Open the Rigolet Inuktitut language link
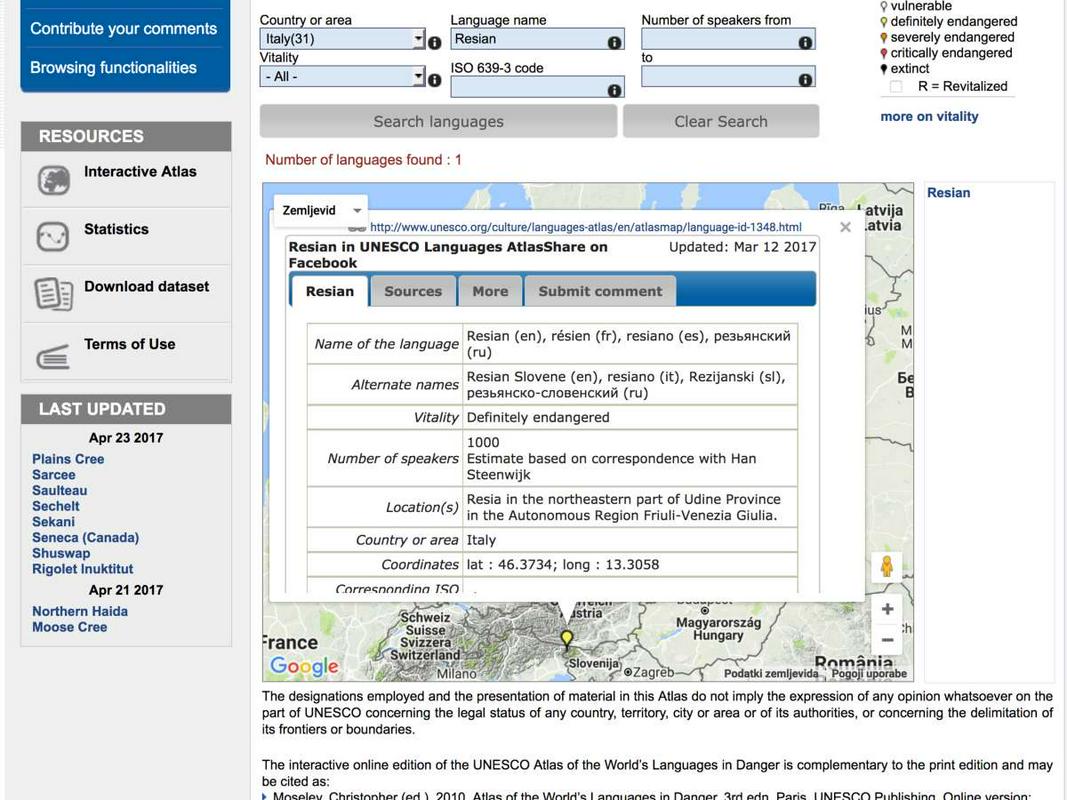This screenshot has width=1067, height=800. (82, 569)
